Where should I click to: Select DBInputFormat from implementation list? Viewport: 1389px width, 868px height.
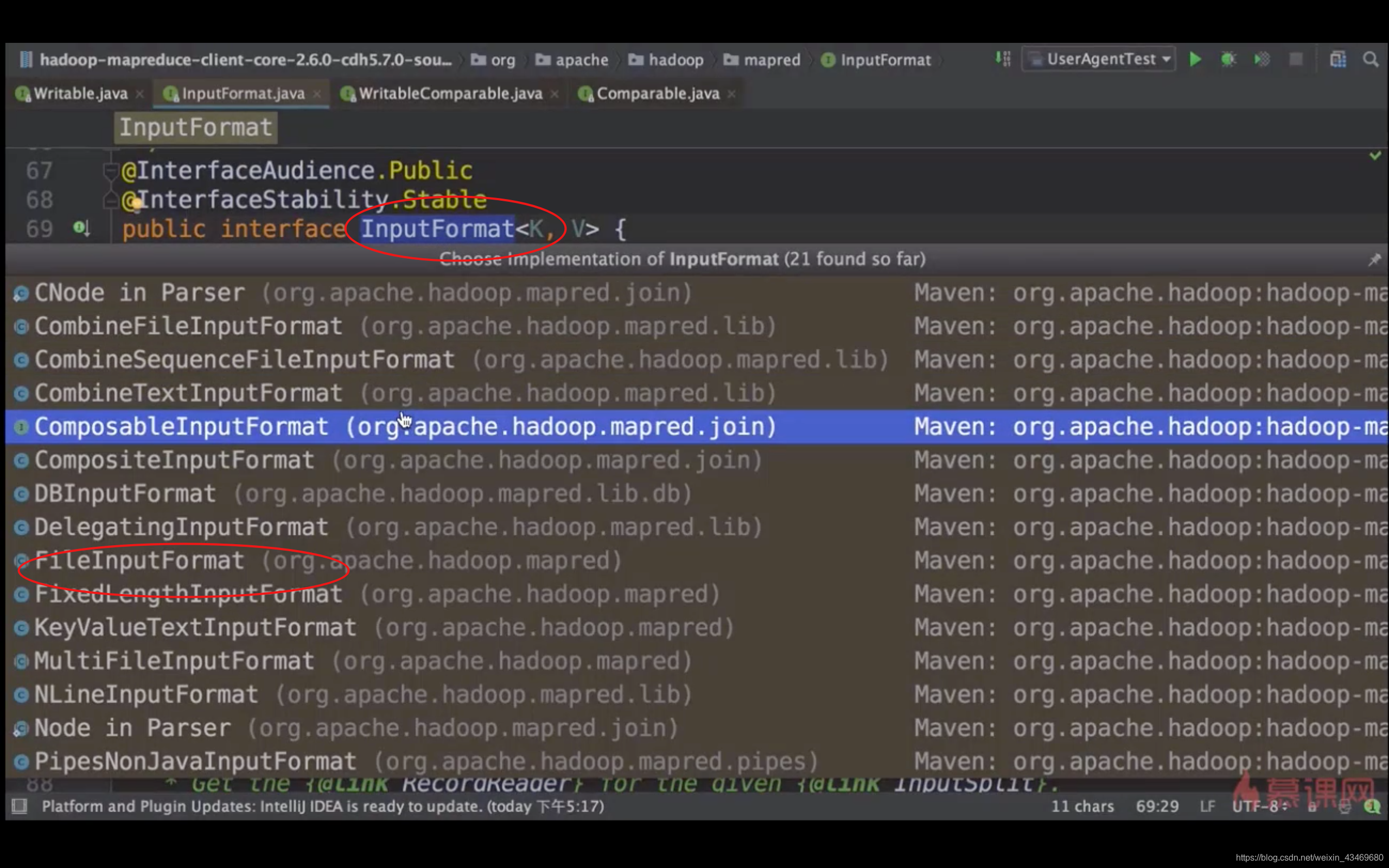click(x=126, y=493)
